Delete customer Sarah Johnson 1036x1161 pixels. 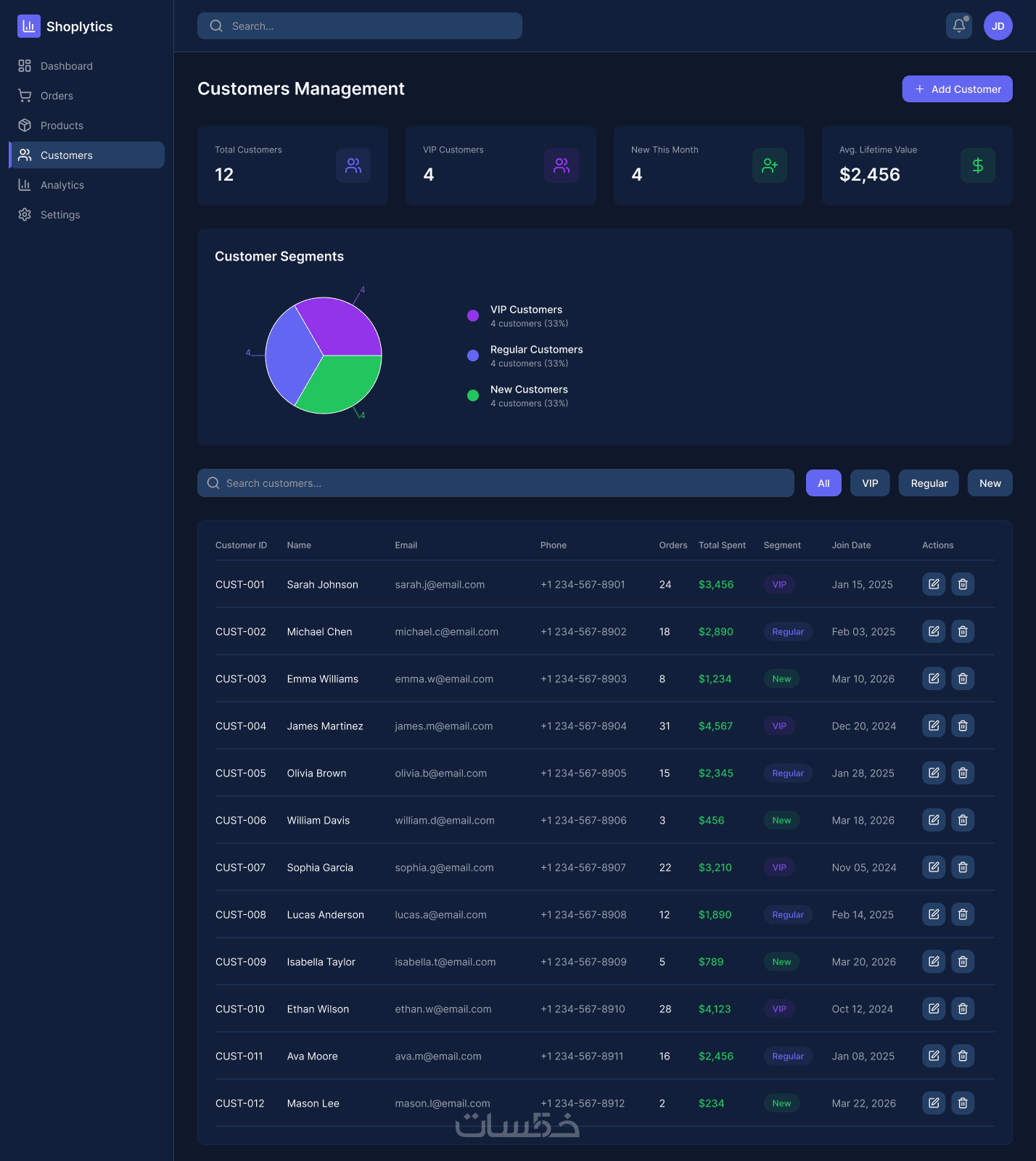[x=963, y=584]
